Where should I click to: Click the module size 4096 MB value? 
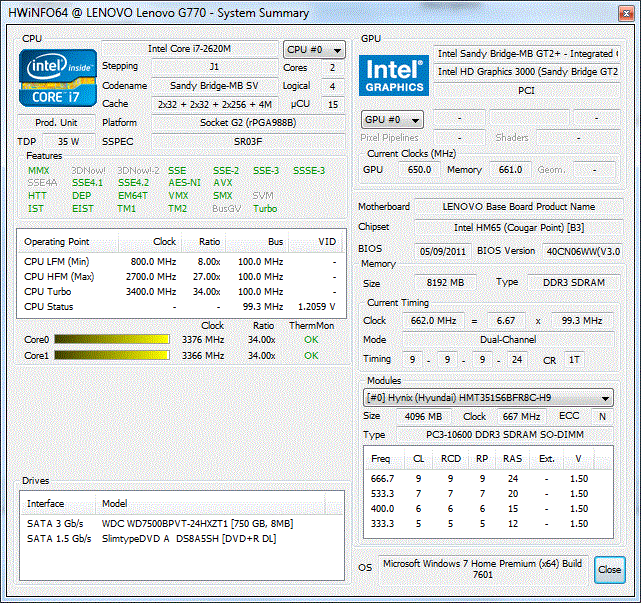point(424,417)
